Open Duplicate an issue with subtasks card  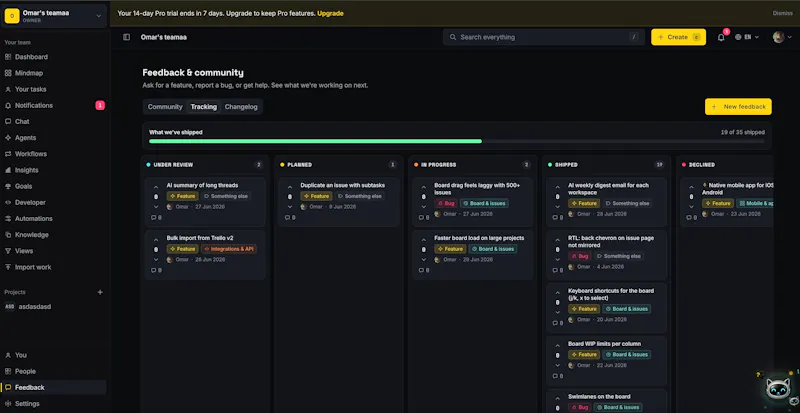339,202
